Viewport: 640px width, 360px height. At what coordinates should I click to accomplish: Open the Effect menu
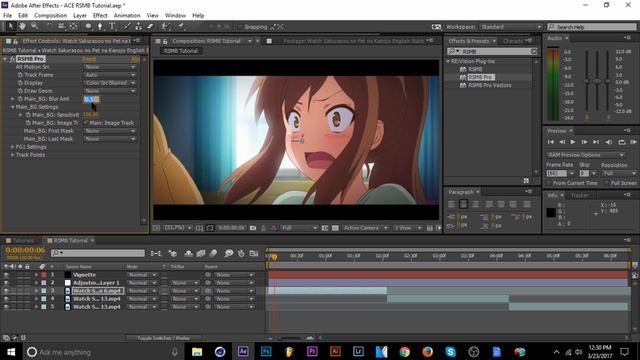[x=100, y=16]
